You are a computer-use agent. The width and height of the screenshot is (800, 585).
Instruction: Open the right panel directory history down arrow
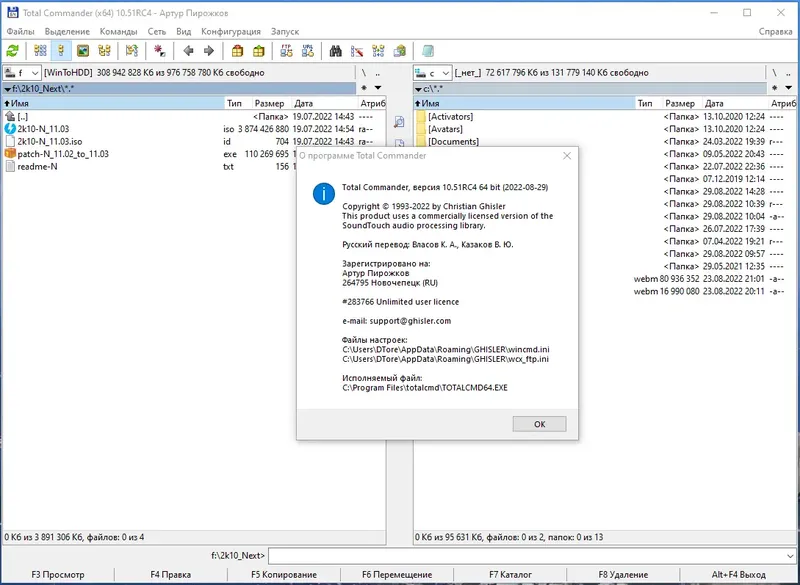(788, 88)
